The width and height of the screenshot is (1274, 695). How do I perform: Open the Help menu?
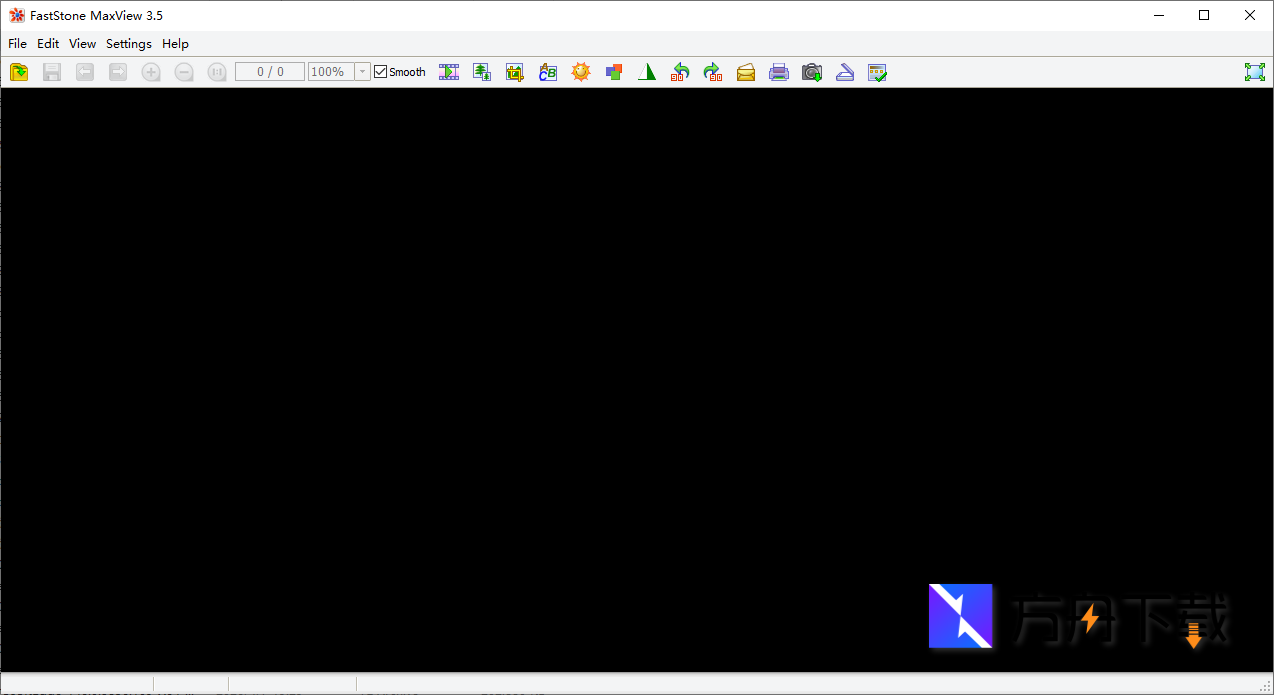(x=175, y=43)
